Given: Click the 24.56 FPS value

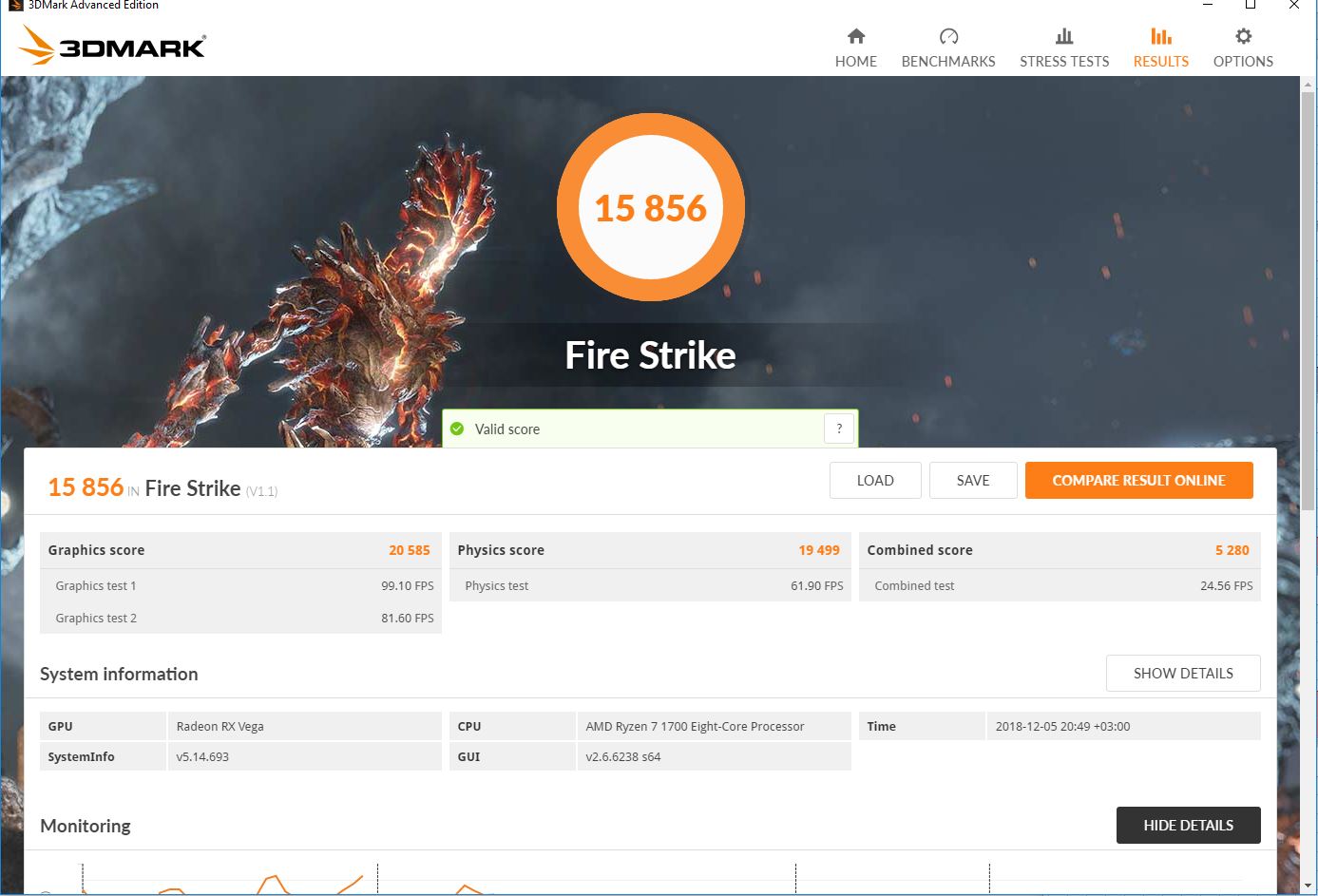Looking at the screenshot, I should point(1227,585).
